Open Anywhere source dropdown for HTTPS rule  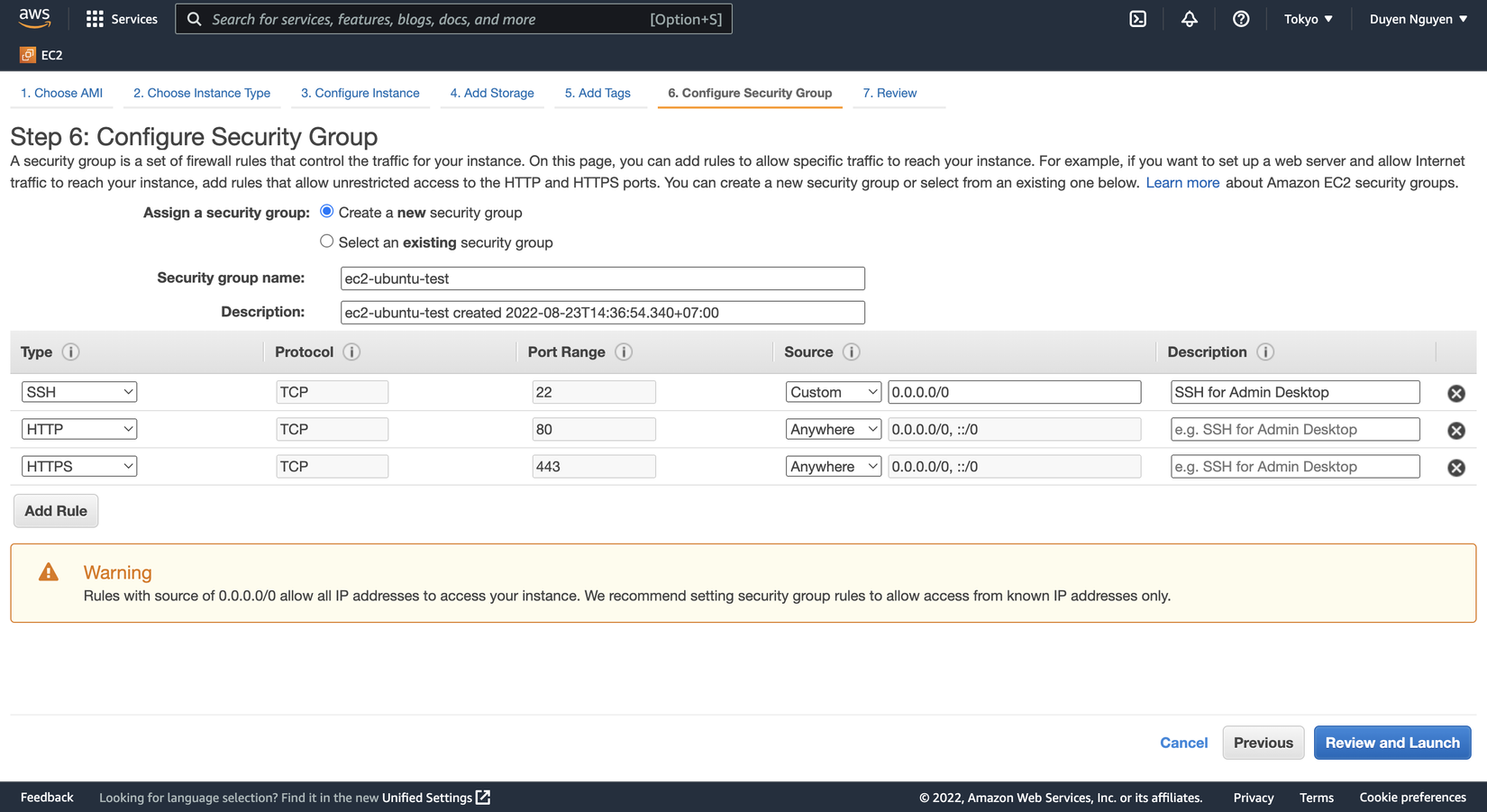click(834, 466)
